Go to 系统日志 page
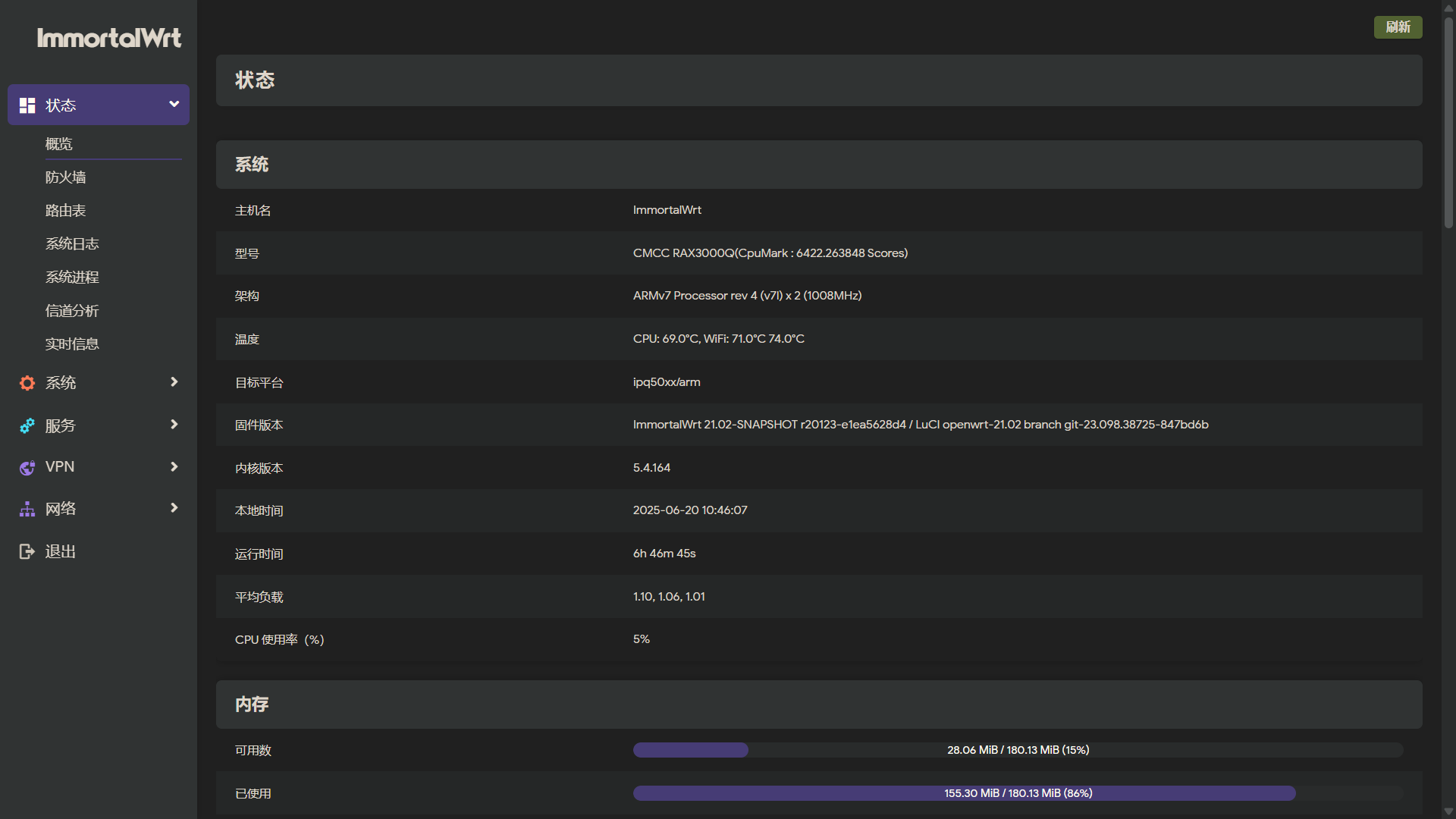 coord(72,244)
